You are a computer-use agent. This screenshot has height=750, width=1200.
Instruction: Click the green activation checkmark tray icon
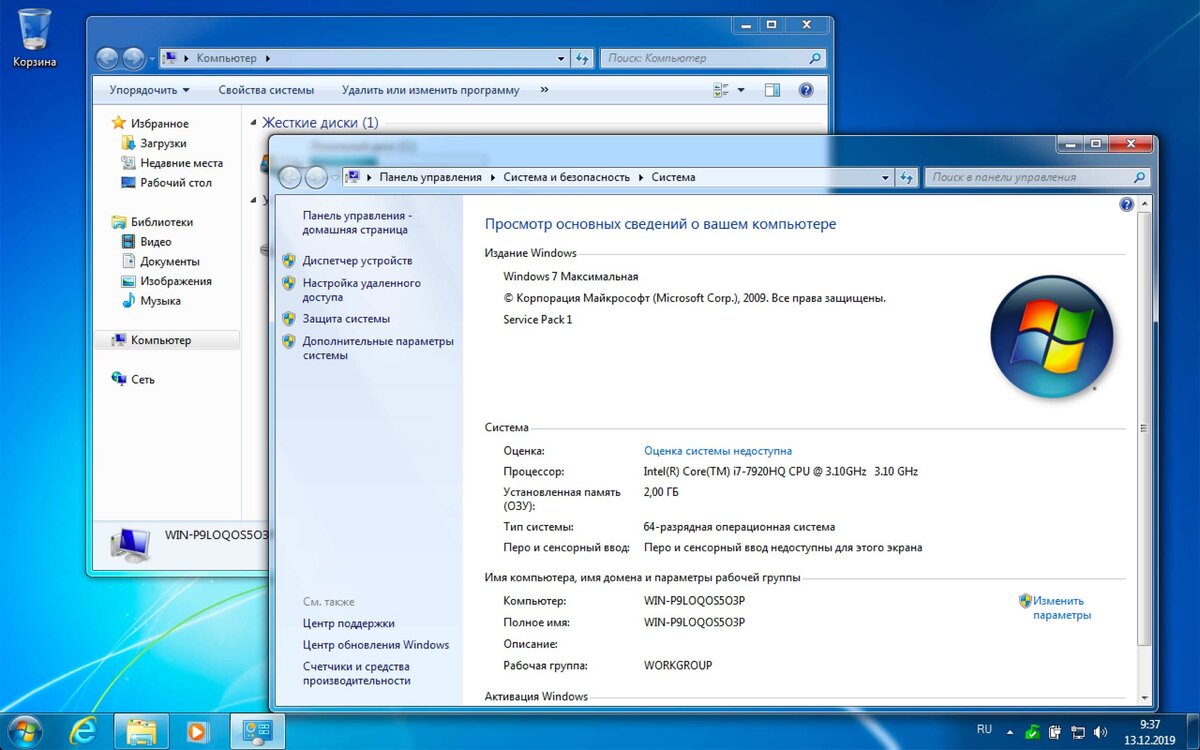[x=1032, y=731]
